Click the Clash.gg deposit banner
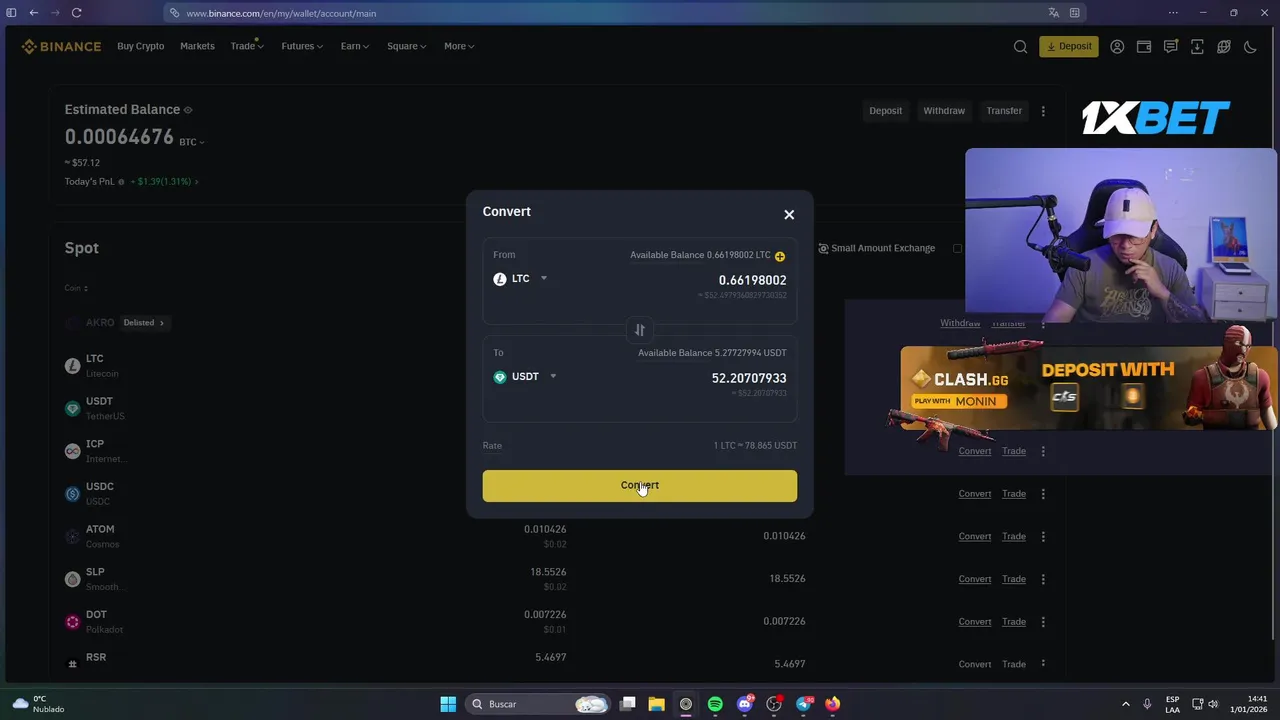 pyautogui.click(x=1089, y=389)
